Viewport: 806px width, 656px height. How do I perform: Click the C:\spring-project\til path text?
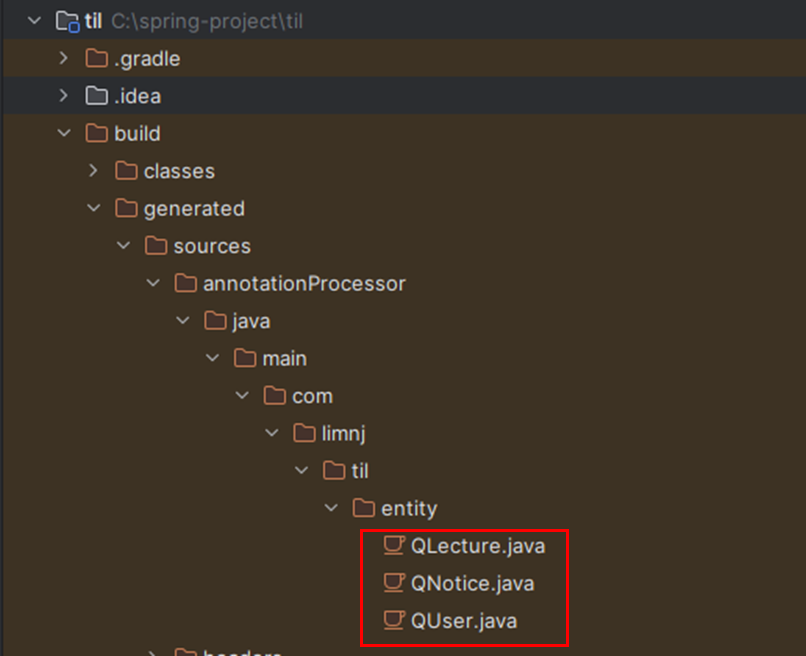tap(207, 22)
